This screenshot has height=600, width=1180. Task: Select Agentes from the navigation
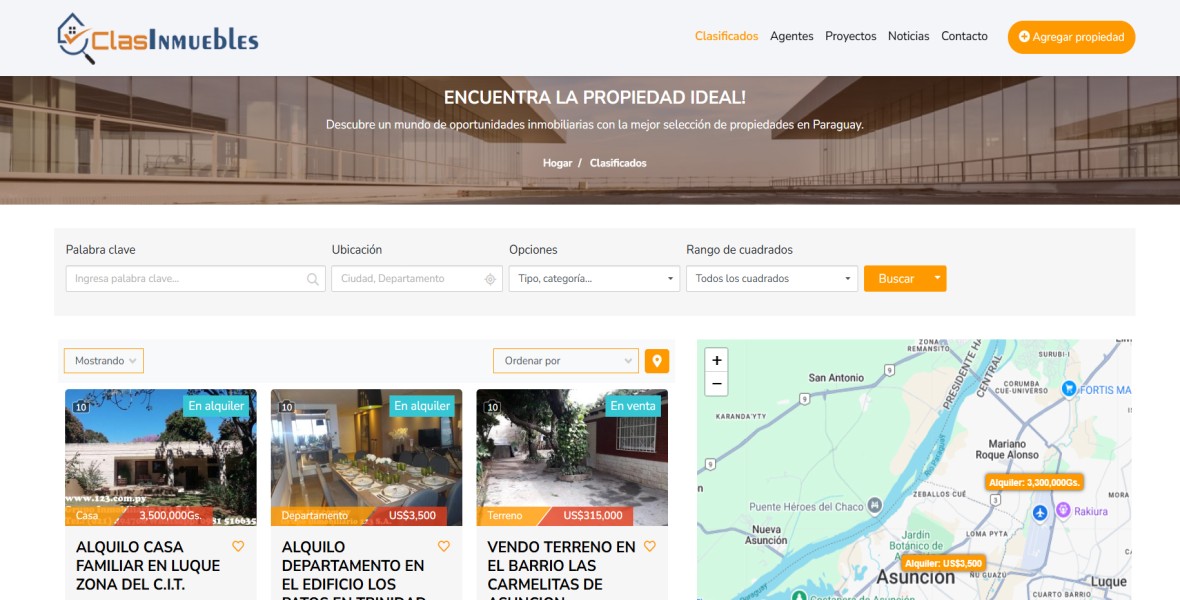[791, 36]
